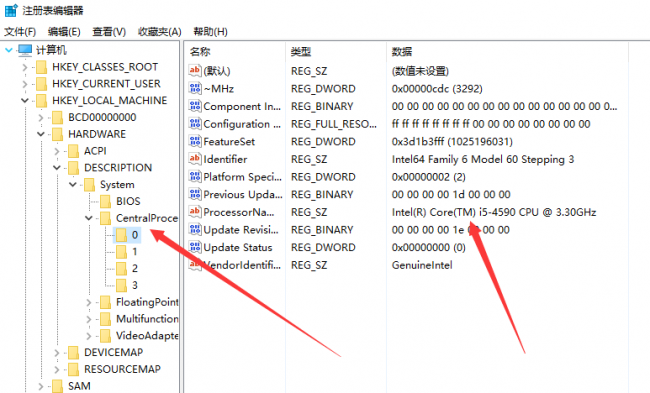Select the FloatingPoint key
This screenshot has height=393, width=650.
coord(147,302)
